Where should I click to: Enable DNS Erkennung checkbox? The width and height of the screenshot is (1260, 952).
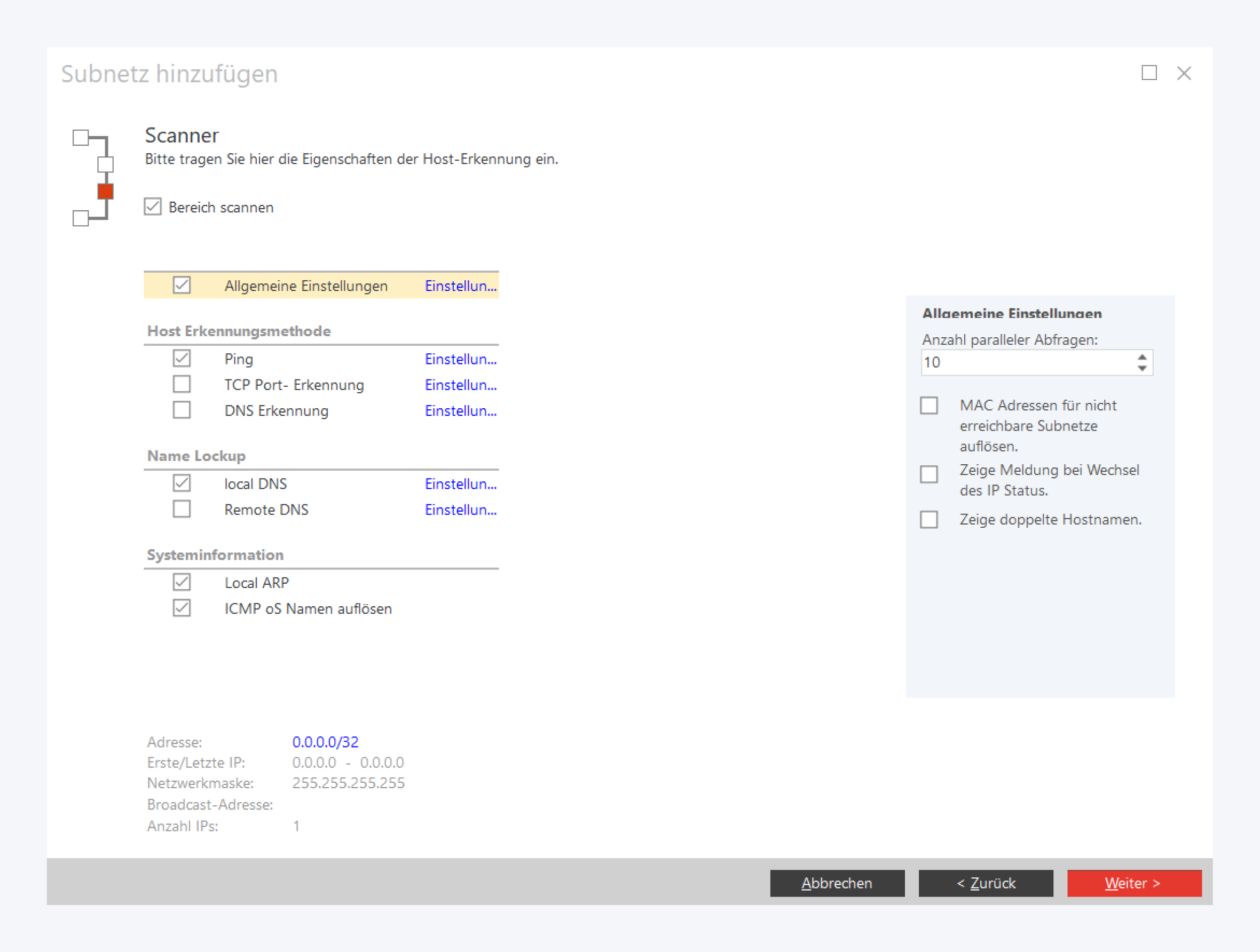[x=182, y=410]
